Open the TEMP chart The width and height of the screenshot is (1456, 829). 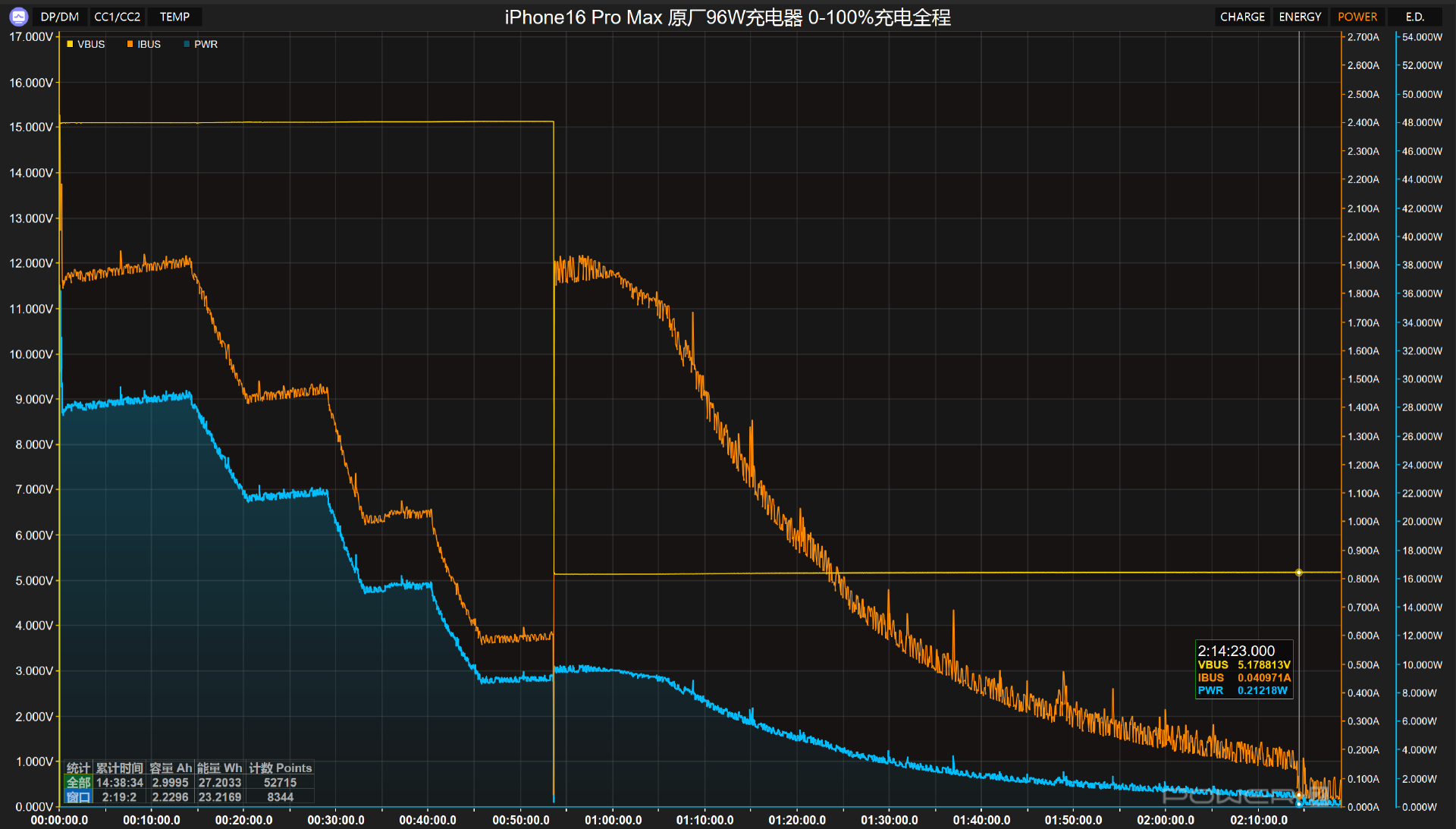[x=174, y=17]
